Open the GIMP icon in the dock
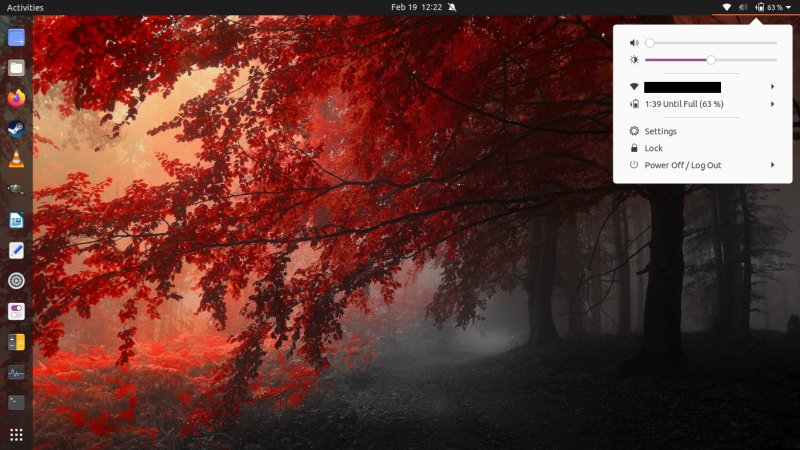The image size is (800, 450). 16,189
